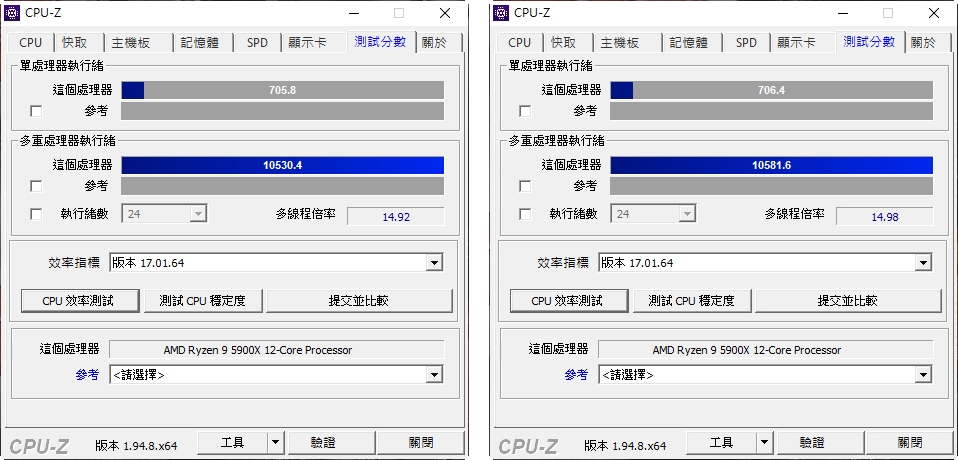This screenshot has width=958, height=460.
Task: Enable multi-thread 參考 checkbox in left window
Action: (x=36, y=186)
